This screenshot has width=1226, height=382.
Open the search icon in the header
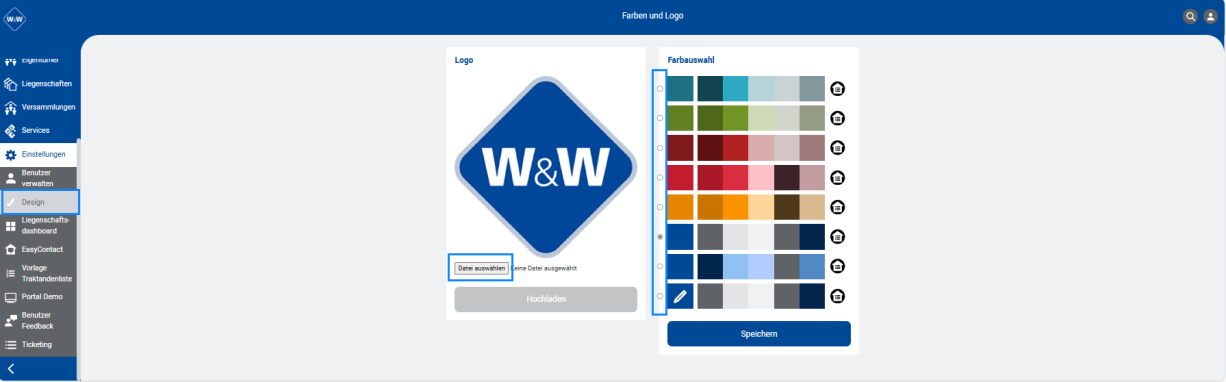(x=1190, y=16)
